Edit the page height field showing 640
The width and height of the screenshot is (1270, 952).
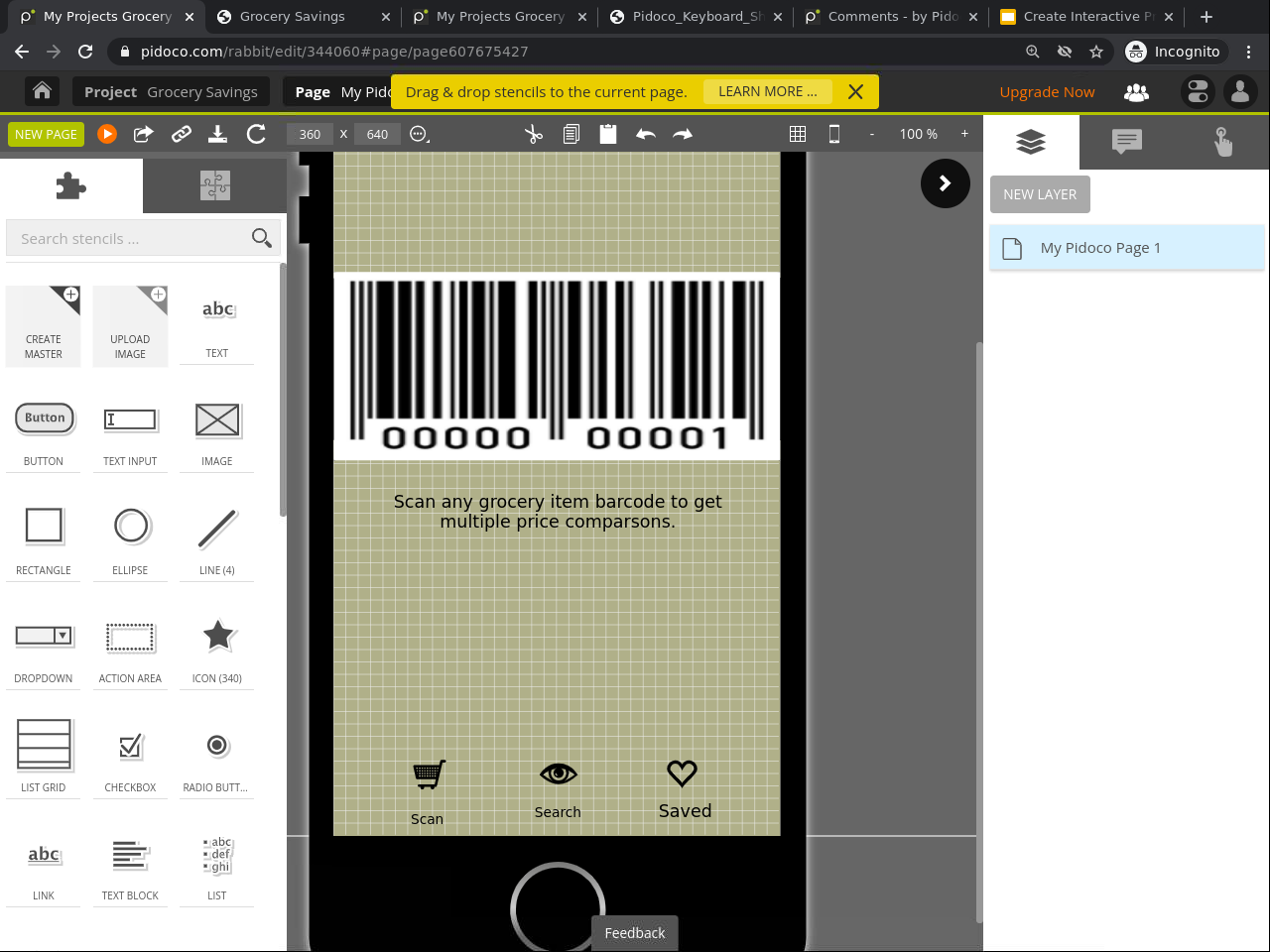pos(377,134)
